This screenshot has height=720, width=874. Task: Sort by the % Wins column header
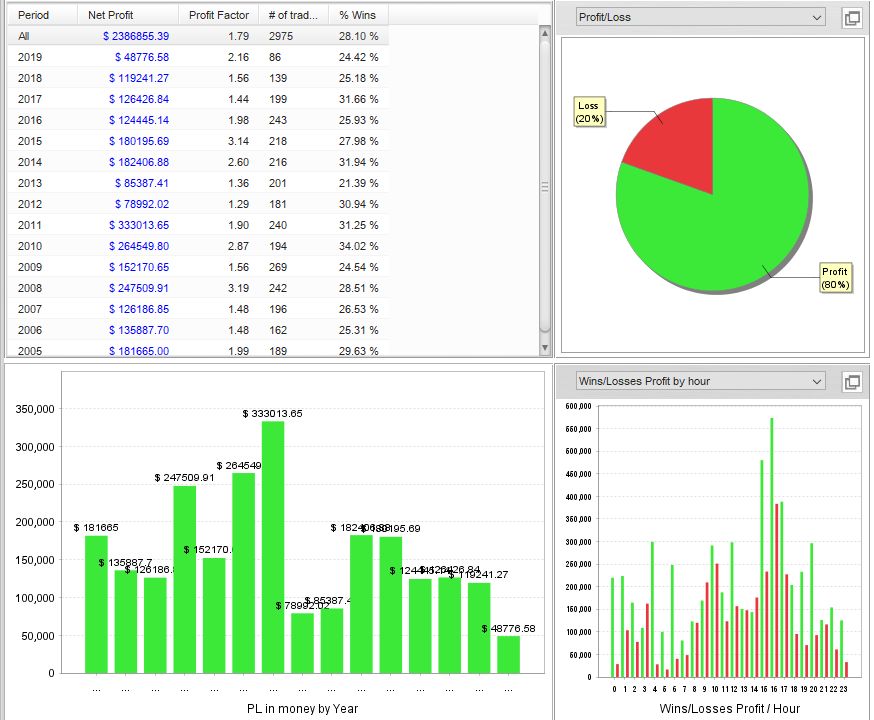pyautogui.click(x=358, y=15)
